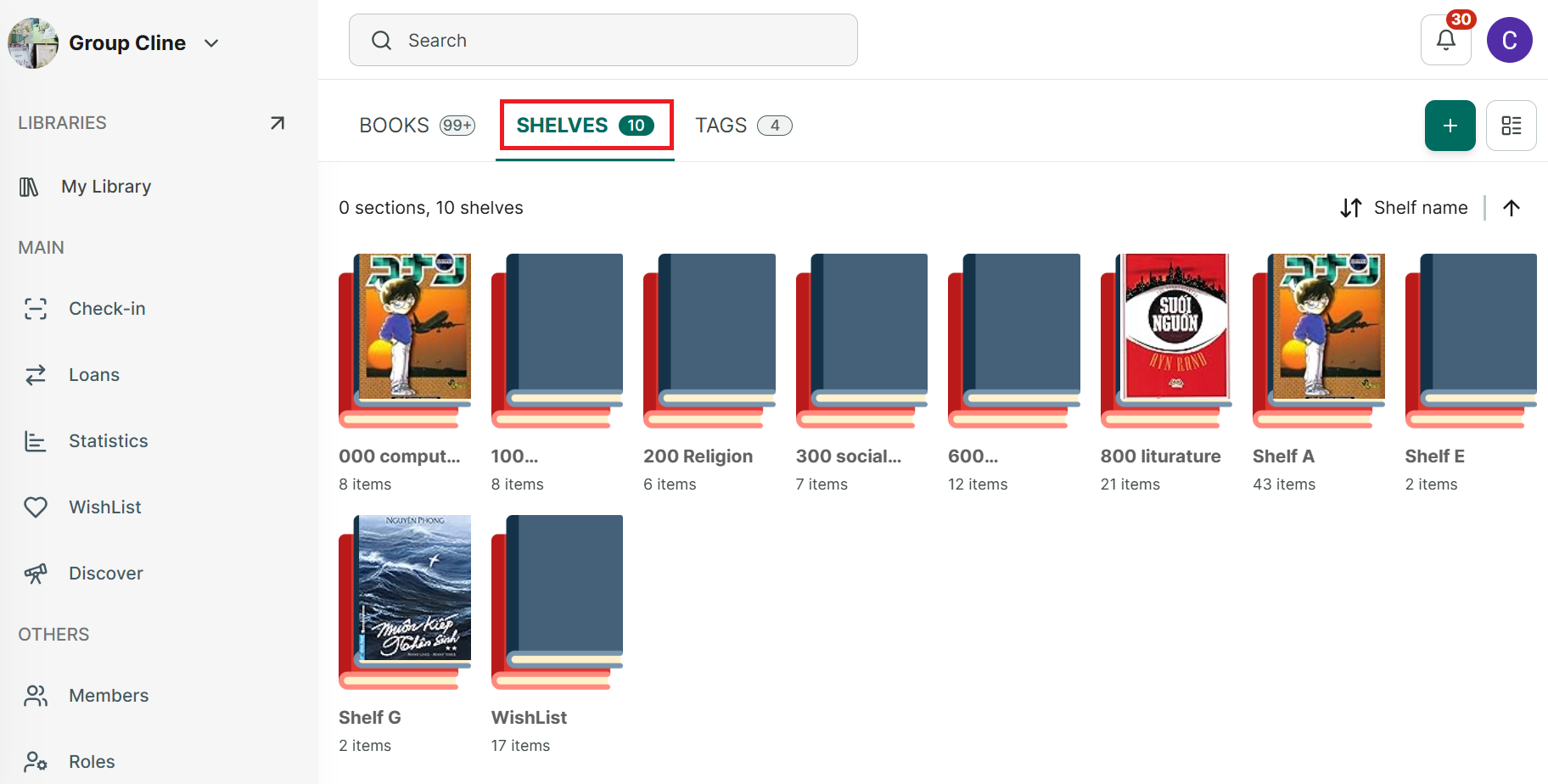This screenshot has height=784, width=1548.
Task: Open the 000 comput... shelf thumbnail
Action: tap(405, 341)
